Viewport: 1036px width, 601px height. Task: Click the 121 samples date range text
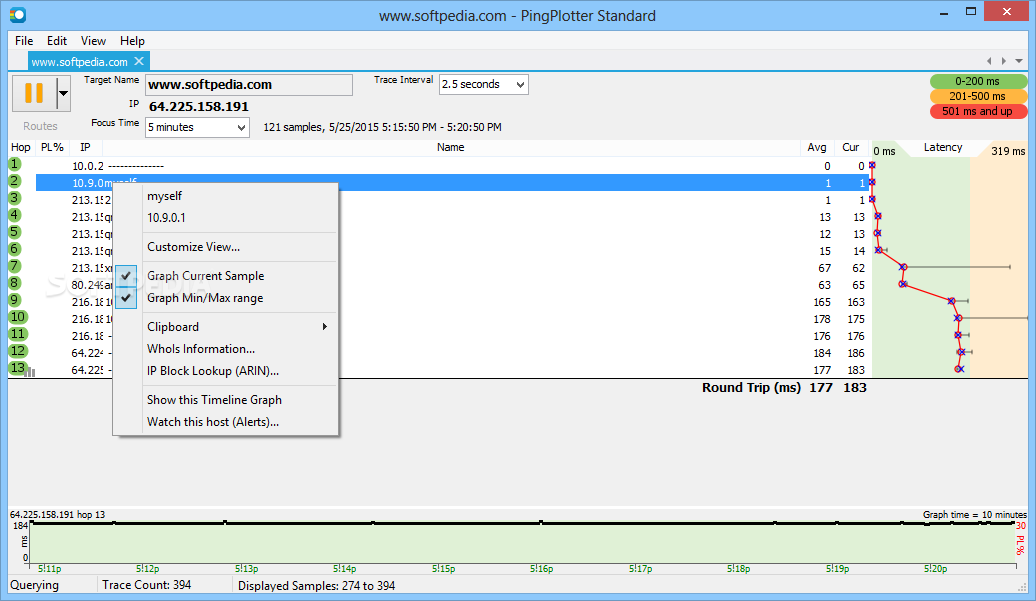click(383, 127)
